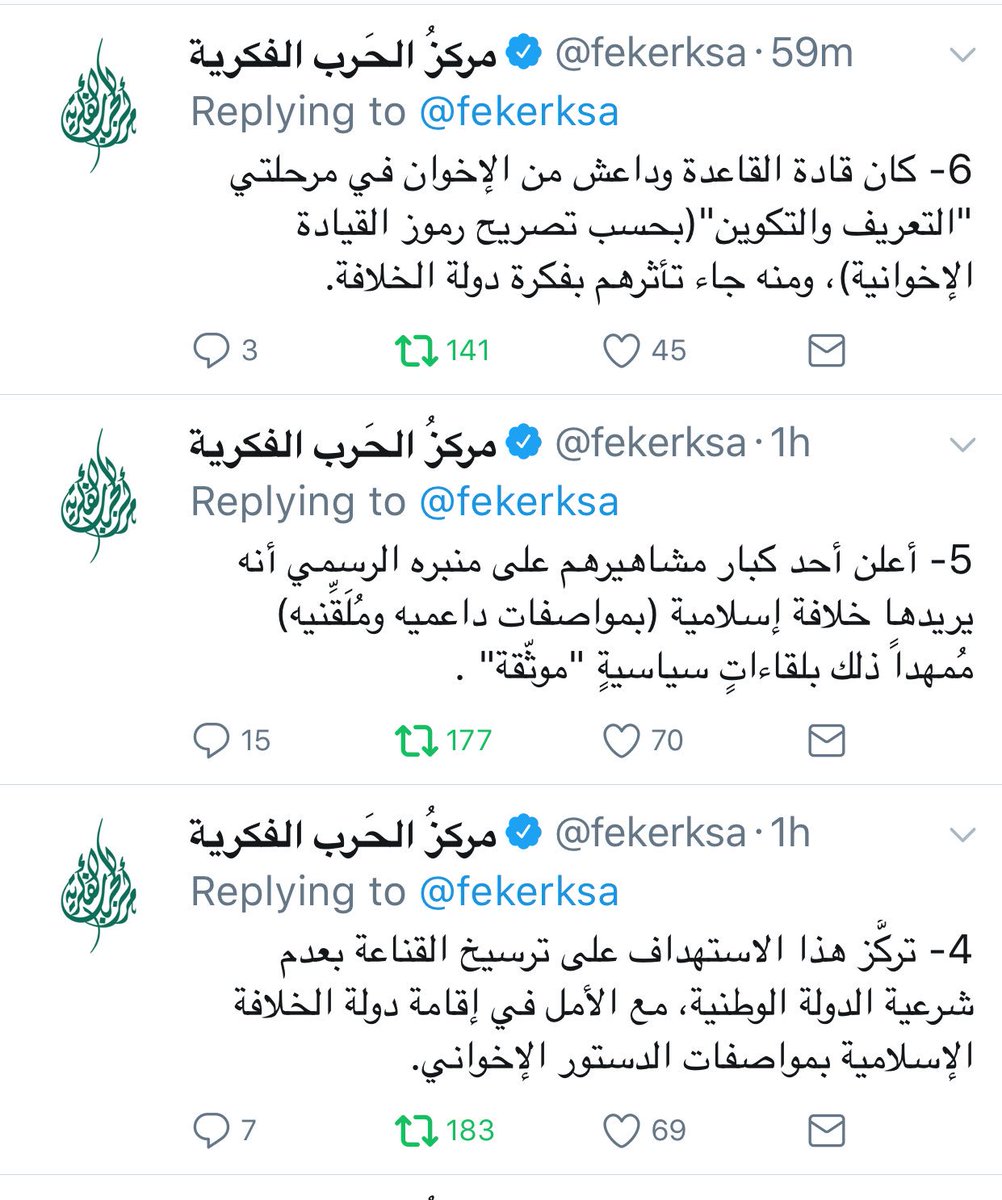1002x1200 pixels.
Task: Open dropdown chevron on tweet number 4
Action: point(960,833)
